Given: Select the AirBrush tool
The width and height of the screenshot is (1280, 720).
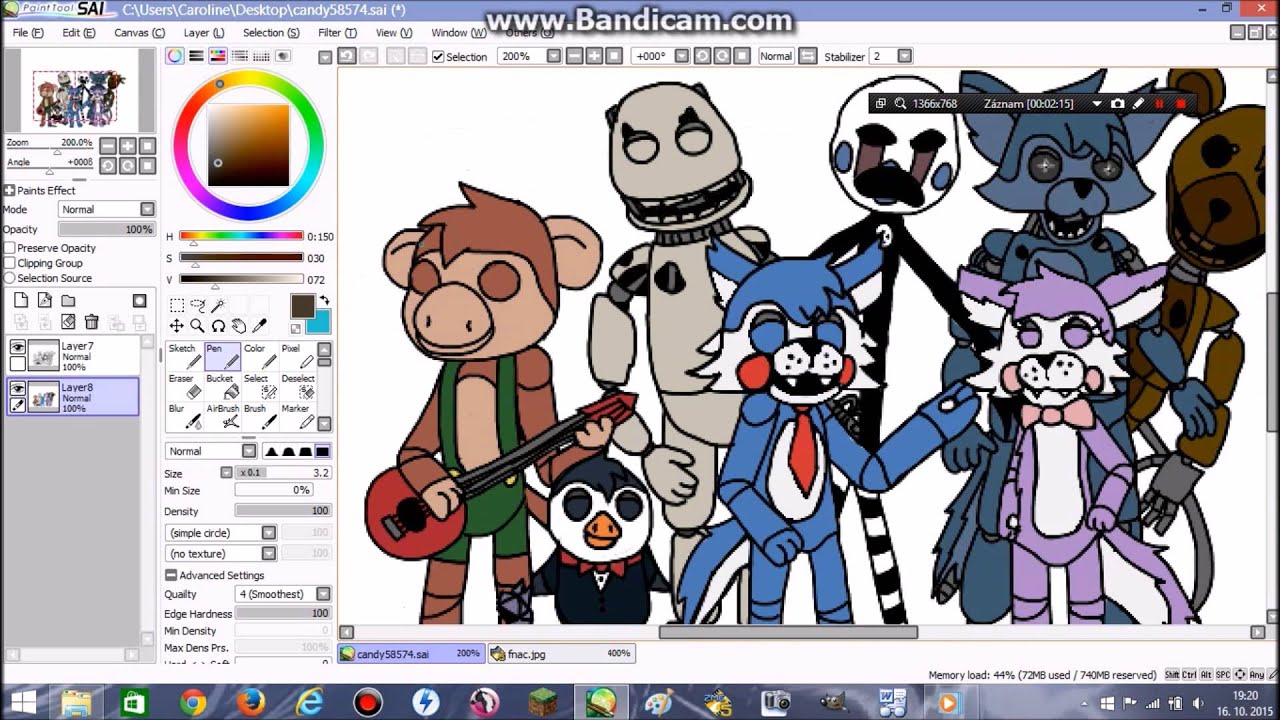Looking at the screenshot, I should pos(222,416).
